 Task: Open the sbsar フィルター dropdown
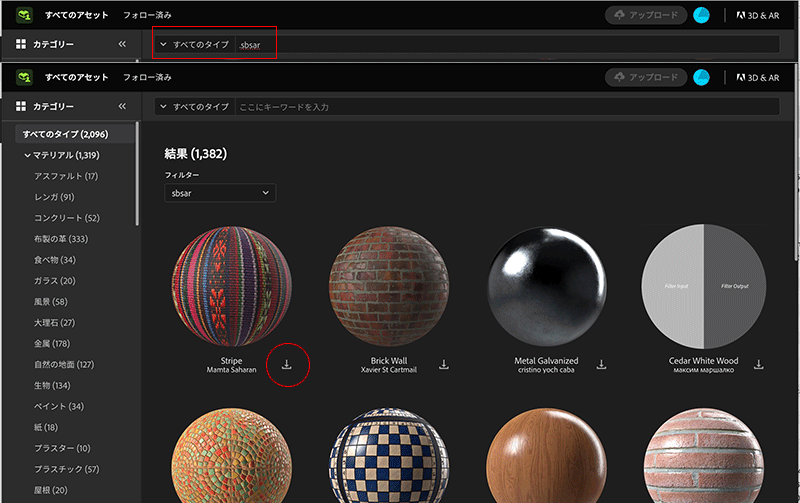[220, 192]
